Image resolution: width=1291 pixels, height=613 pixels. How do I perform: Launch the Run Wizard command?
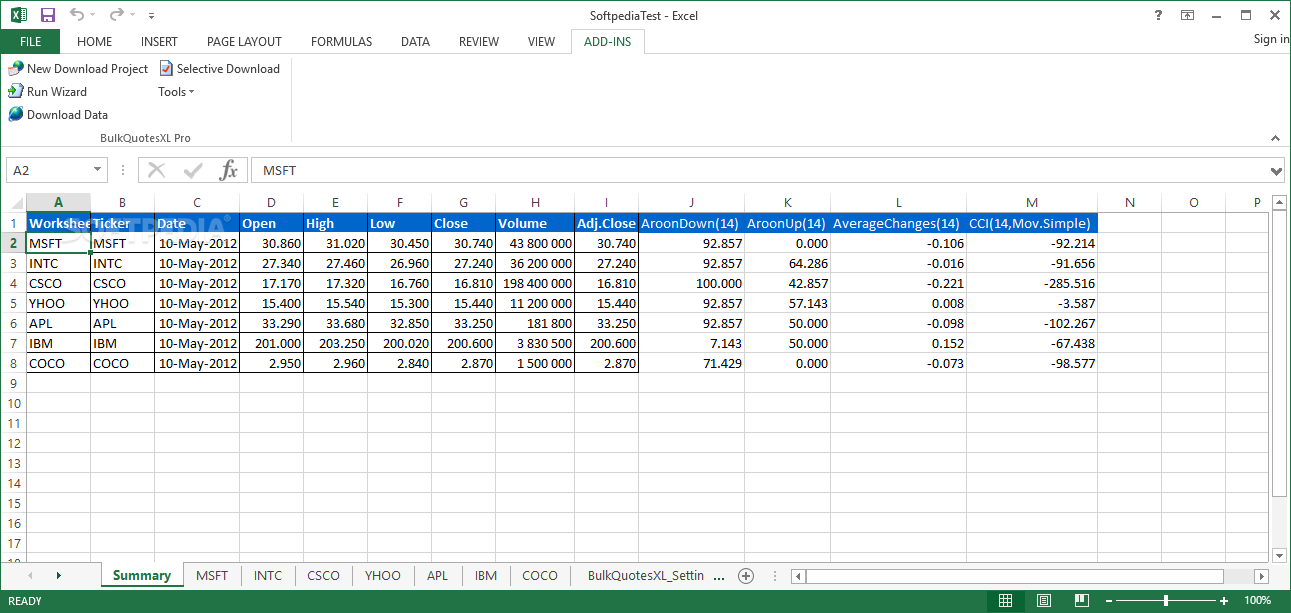[x=47, y=91]
